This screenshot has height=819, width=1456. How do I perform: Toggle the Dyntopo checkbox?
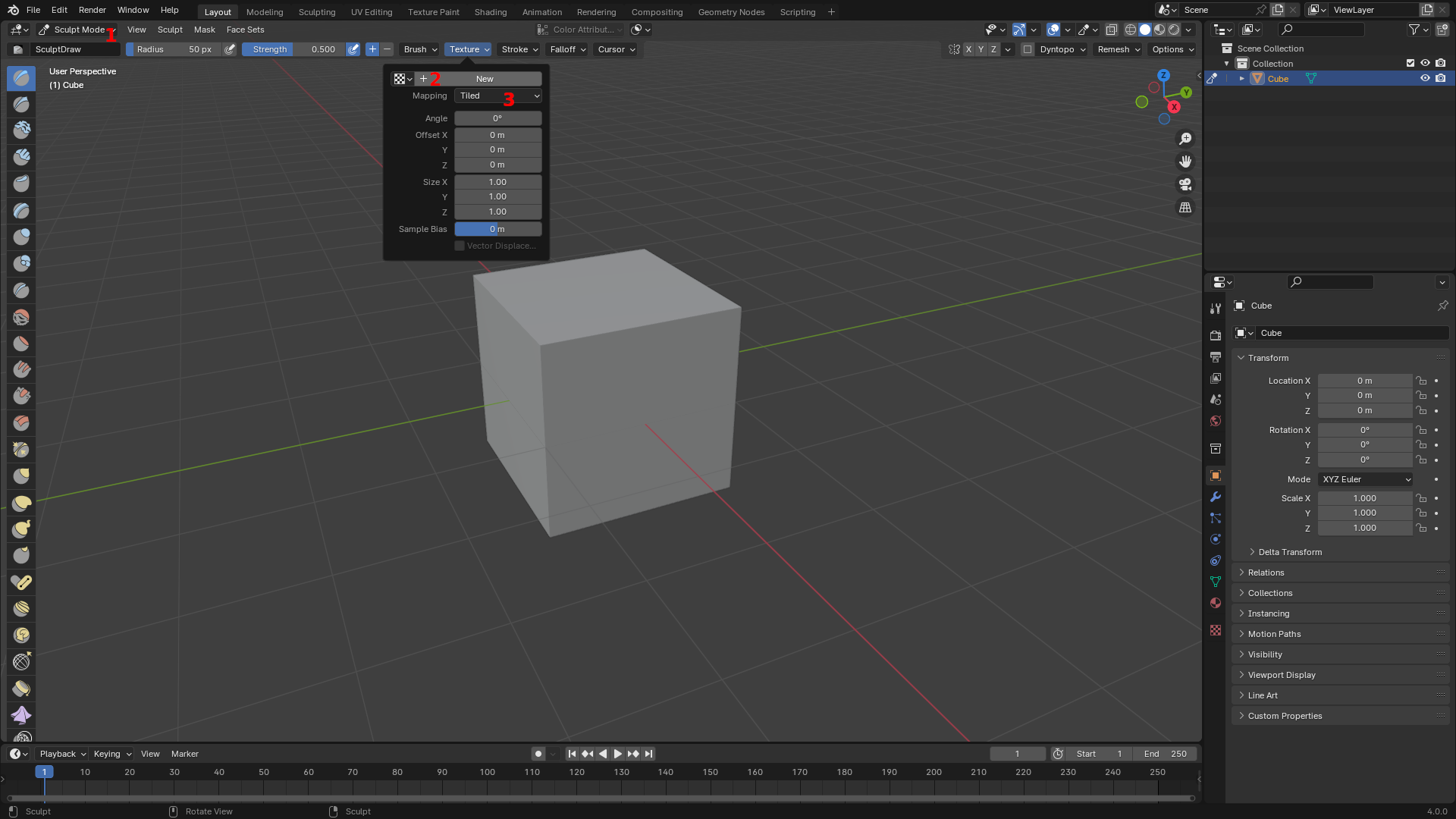click(1028, 49)
